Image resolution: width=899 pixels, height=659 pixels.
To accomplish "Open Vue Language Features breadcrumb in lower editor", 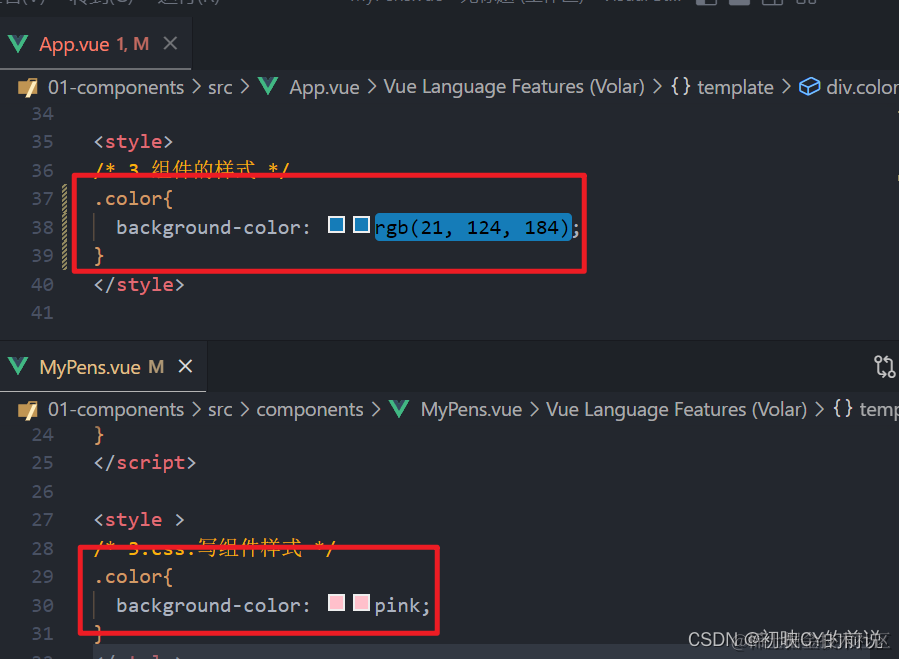I will (677, 410).
